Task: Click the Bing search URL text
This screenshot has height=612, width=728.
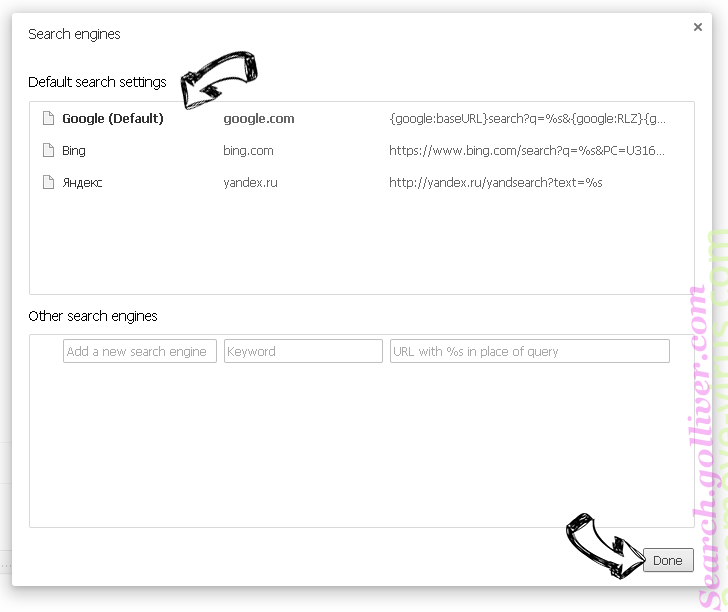Action: (527, 150)
